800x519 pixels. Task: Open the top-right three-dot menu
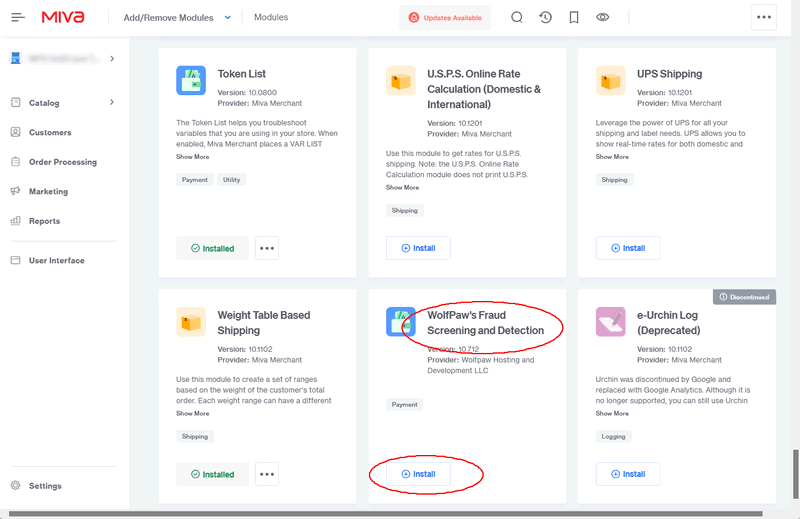764,17
